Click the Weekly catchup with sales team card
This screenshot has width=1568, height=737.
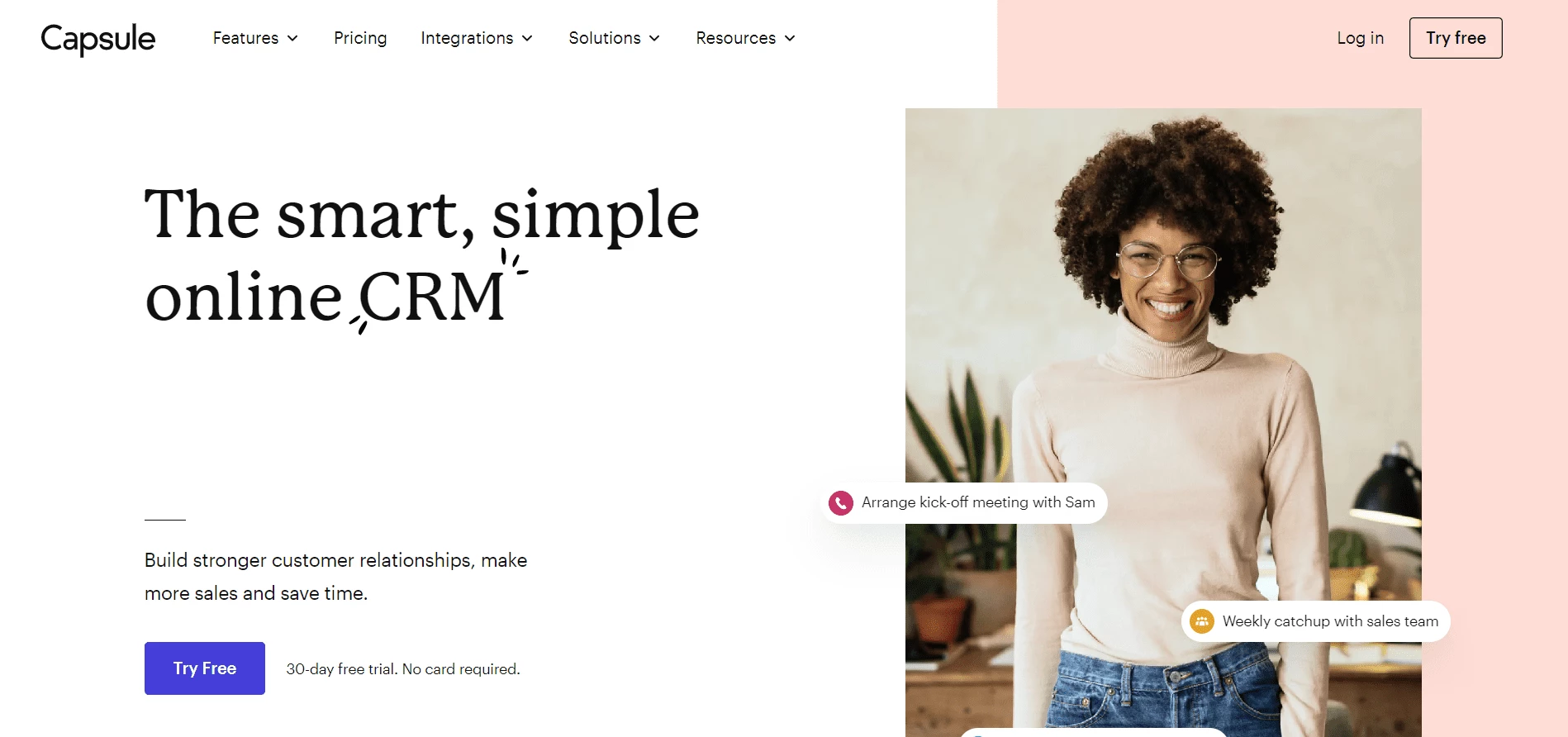[x=1316, y=621]
